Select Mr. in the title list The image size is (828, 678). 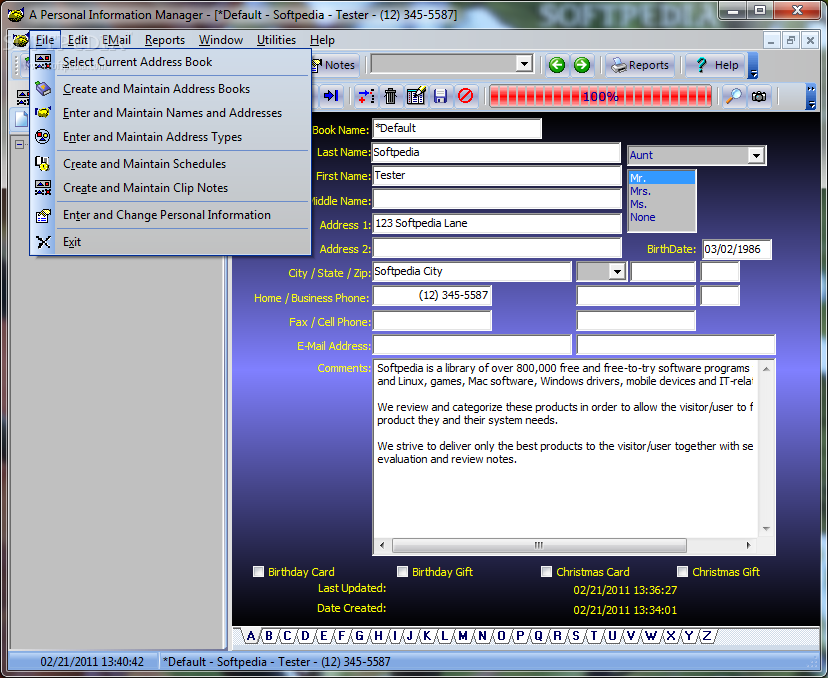pos(661,178)
